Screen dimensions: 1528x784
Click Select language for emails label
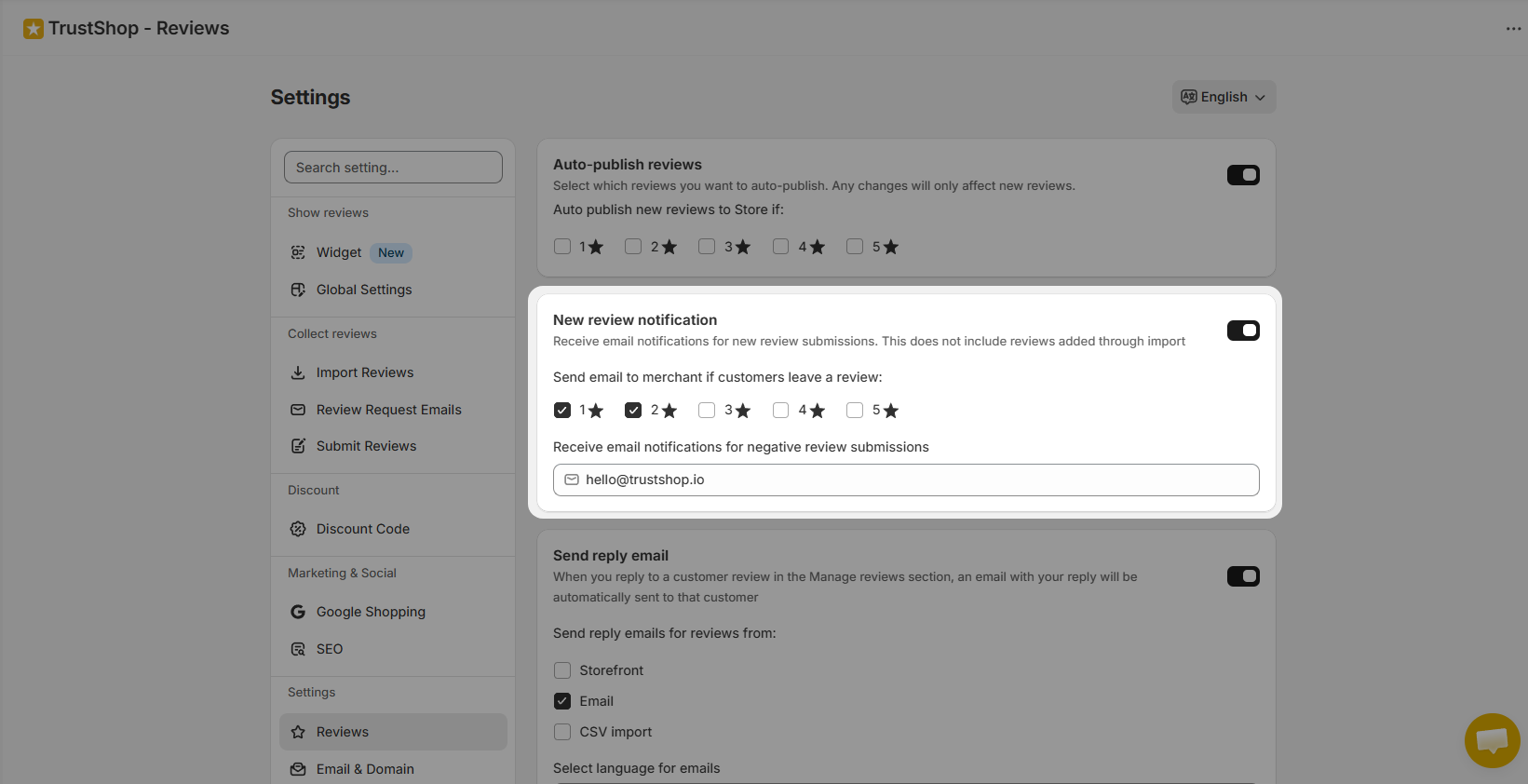(x=636, y=768)
